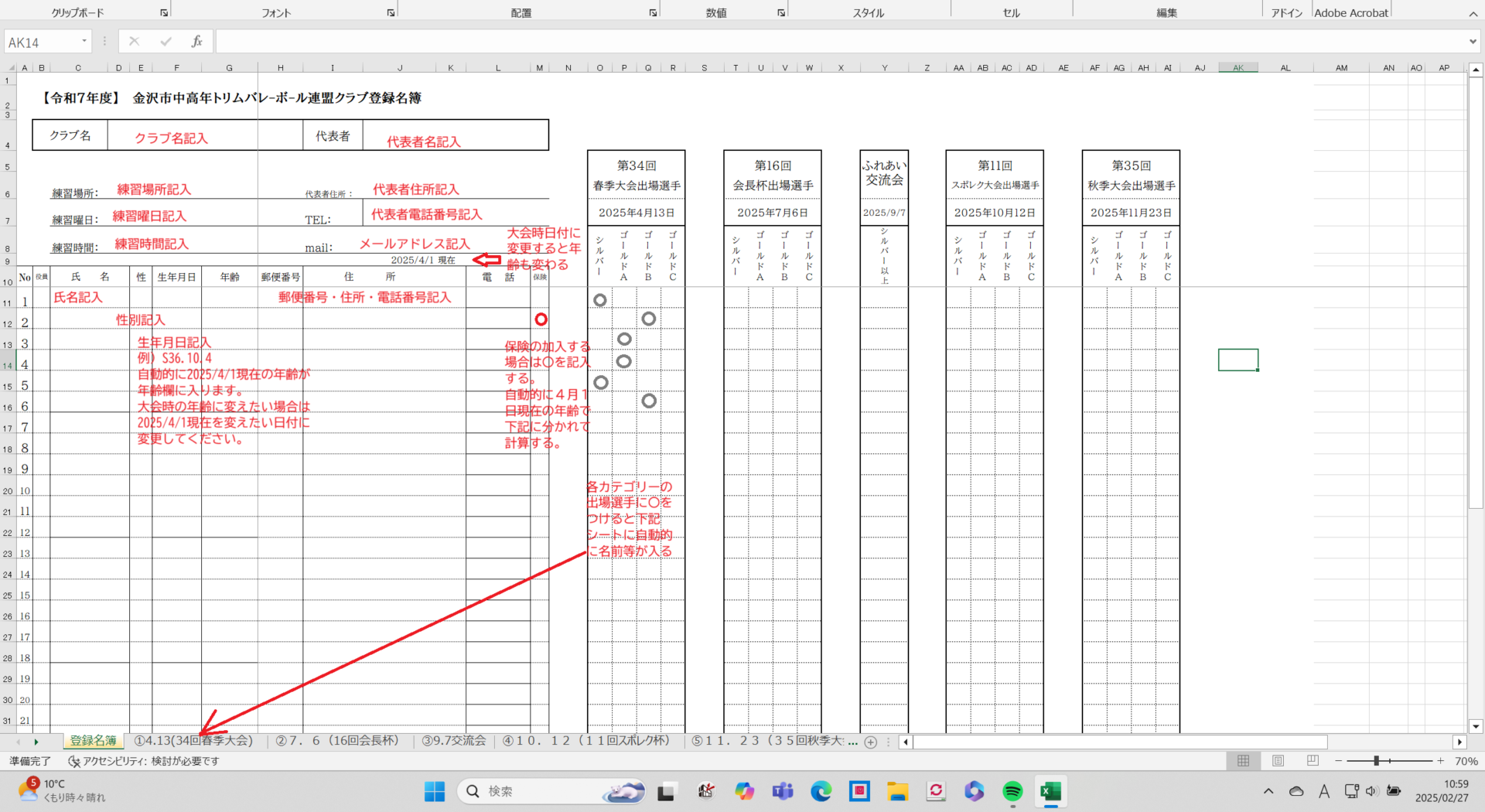Click the accessibility status bar message

pyautogui.click(x=144, y=762)
